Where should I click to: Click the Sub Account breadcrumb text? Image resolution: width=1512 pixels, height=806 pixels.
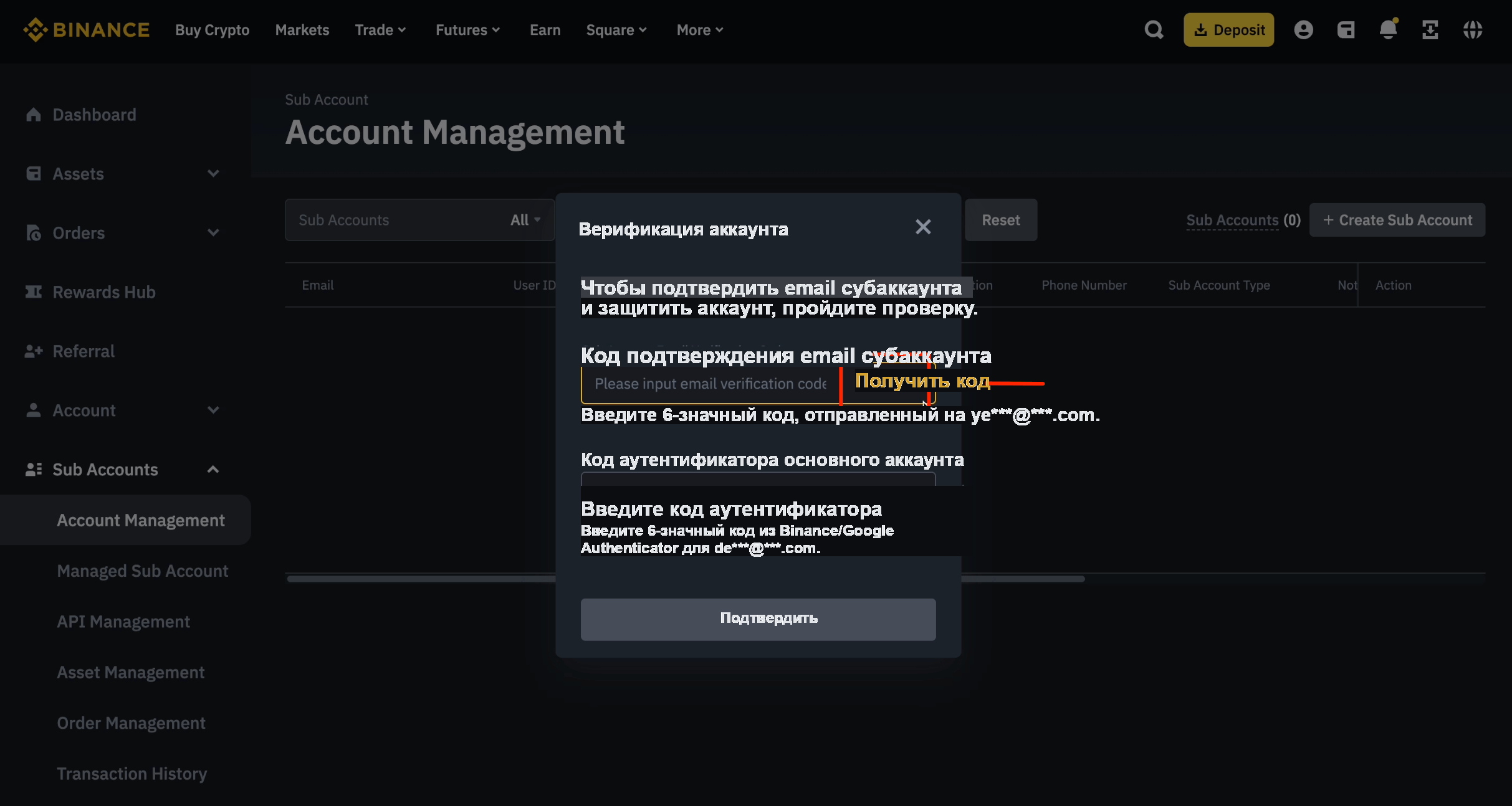(327, 100)
